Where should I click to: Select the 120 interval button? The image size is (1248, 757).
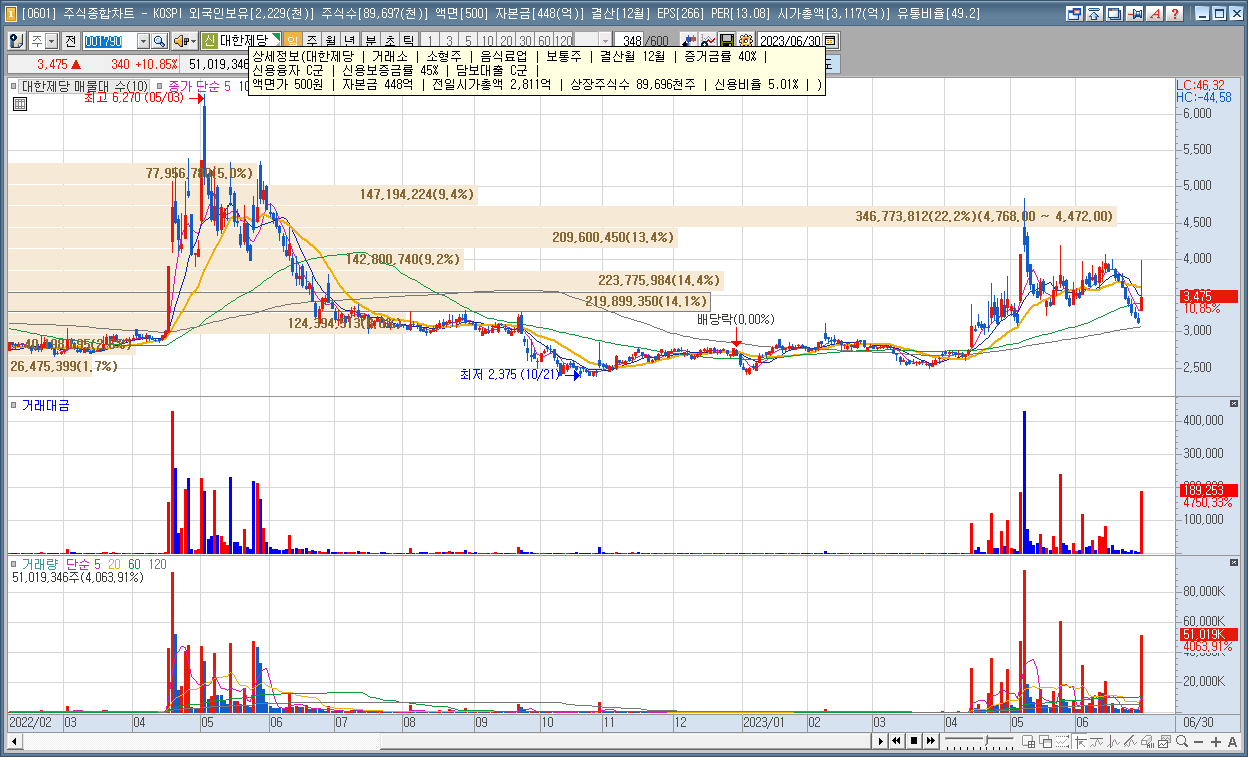click(x=563, y=41)
